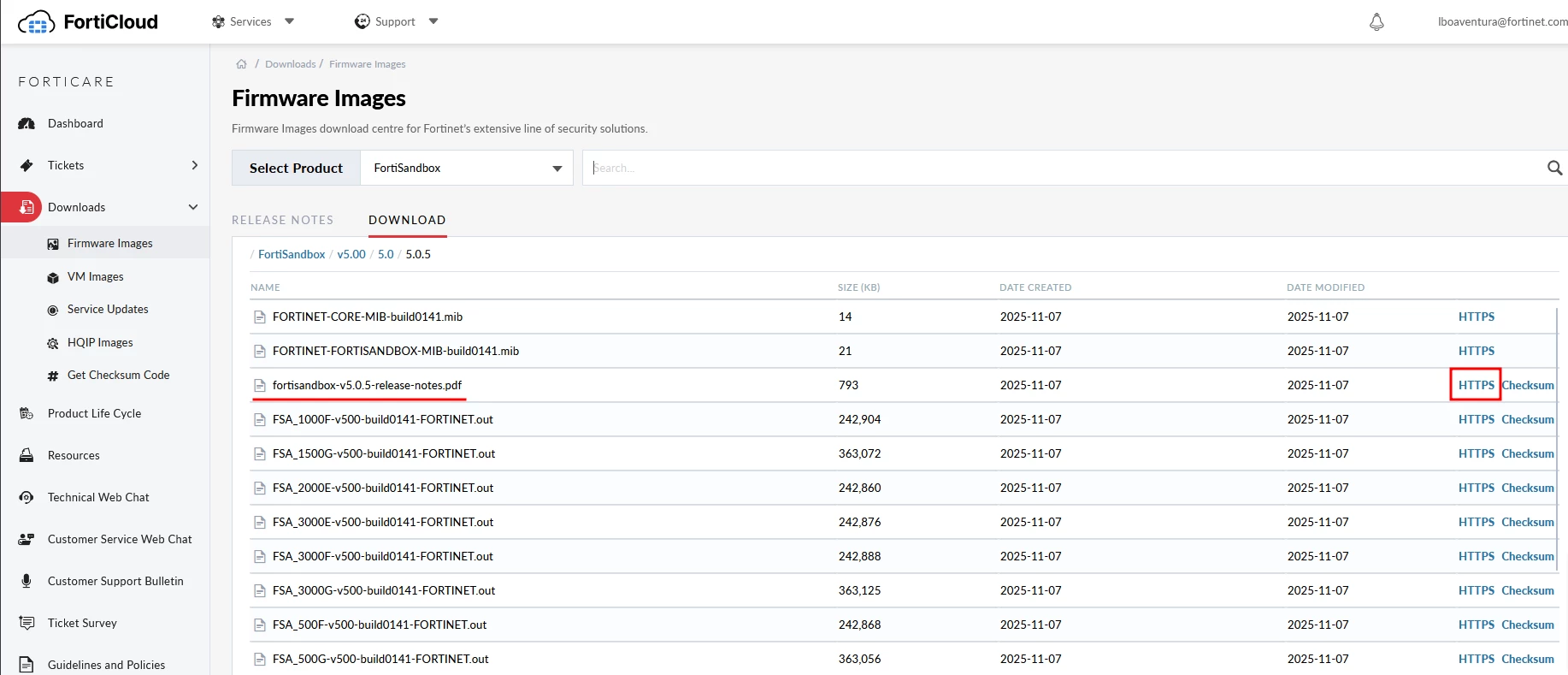Open the Support dropdown menu

coord(397,21)
